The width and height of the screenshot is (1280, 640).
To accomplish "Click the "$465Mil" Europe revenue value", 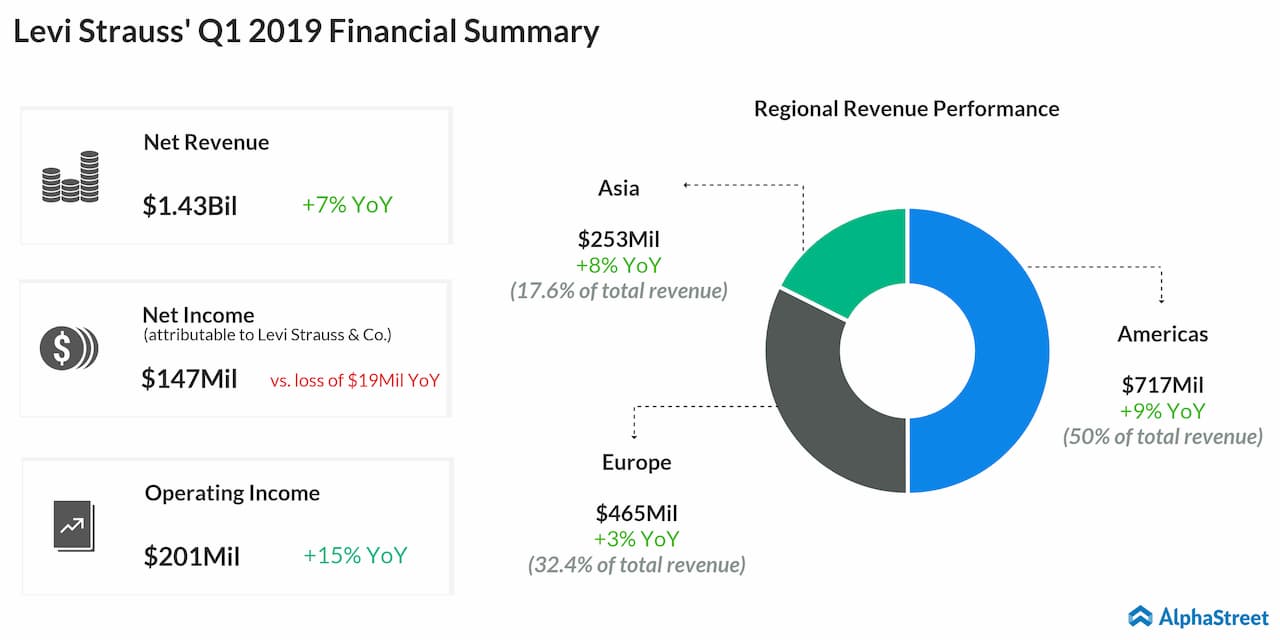I will [637, 514].
